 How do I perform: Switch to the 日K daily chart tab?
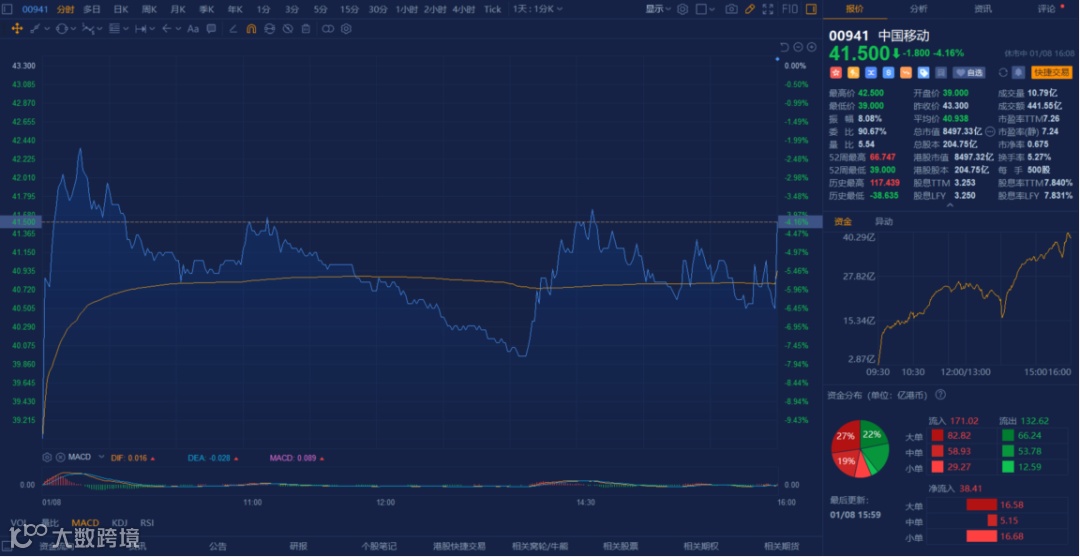pyautogui.click(x=121, y=9)
